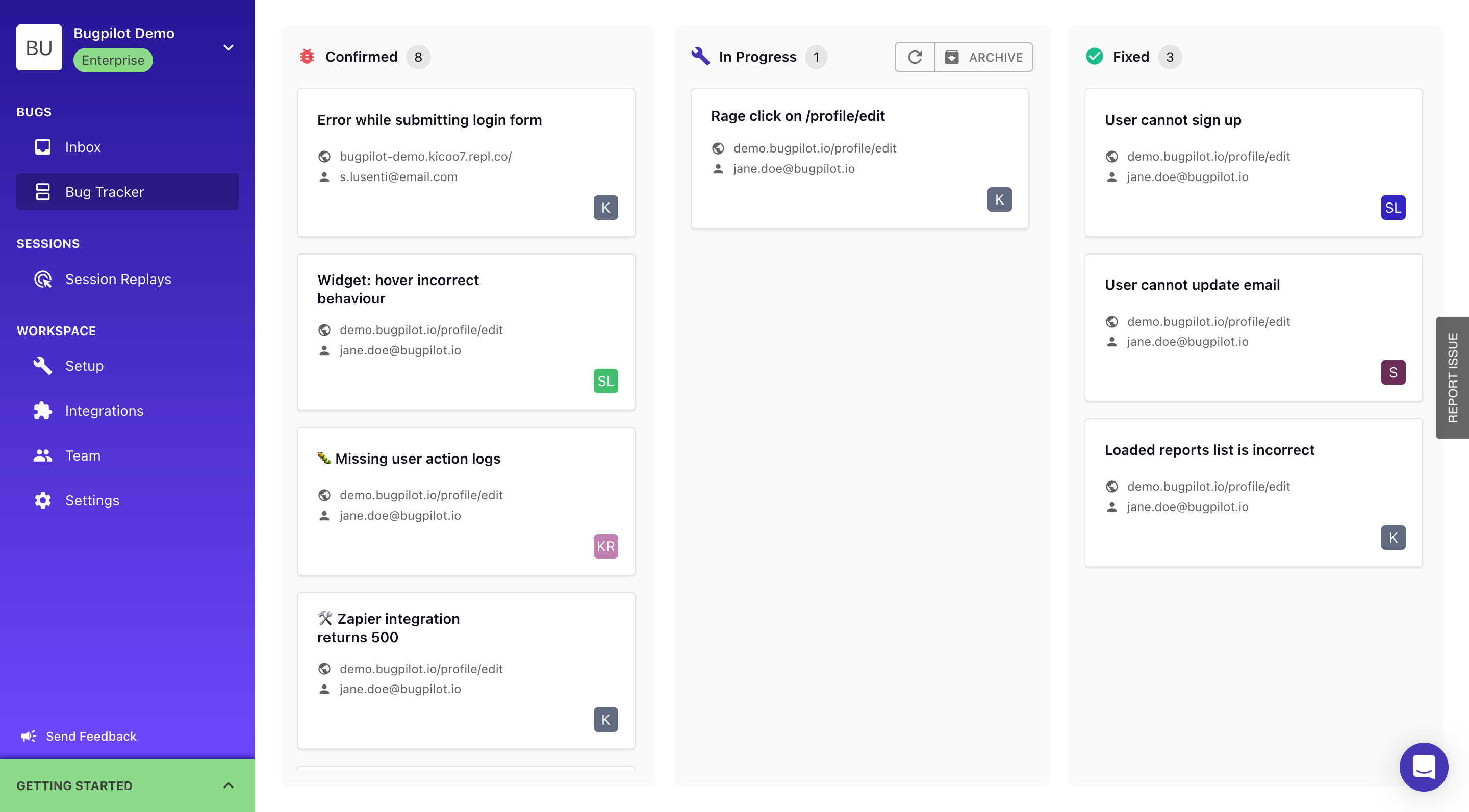Click the Session Replays cursor icon
Viewport: 1469px width, 812px height.
43,279
